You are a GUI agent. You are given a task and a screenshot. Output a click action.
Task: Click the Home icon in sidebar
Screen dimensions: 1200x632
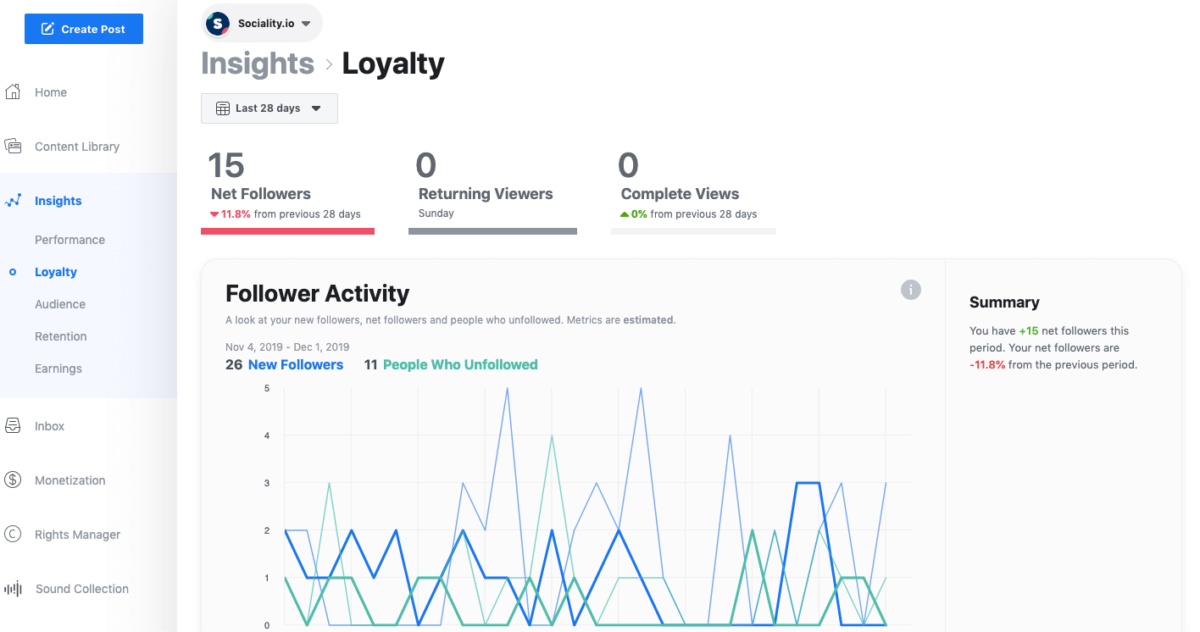[x=14, y=91]
